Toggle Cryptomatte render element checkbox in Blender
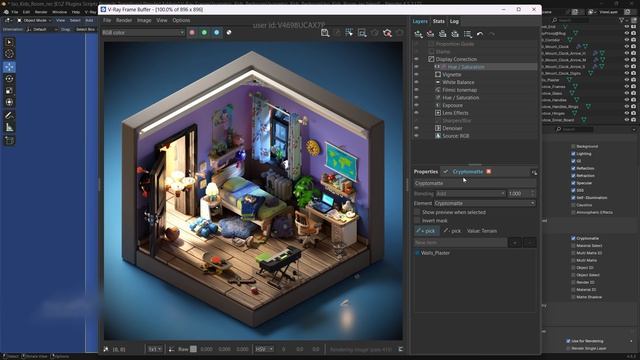This screenshot has height=360, width=640. tap(573, 238)
